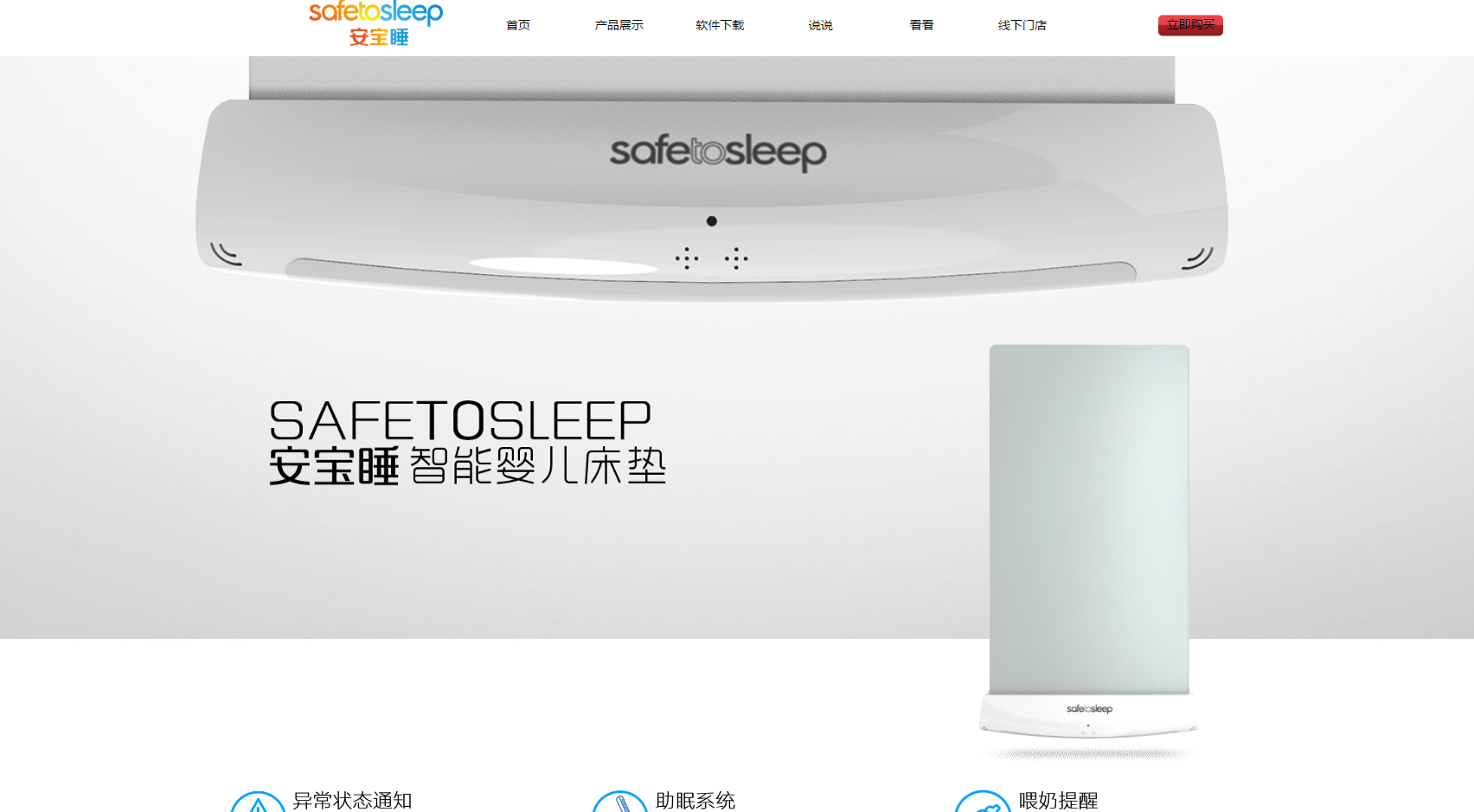Image resolution: width=1474 pixels, height=812 pixels.
Task: Click the 异常状态通知 heading
Action: pos(352,801)
